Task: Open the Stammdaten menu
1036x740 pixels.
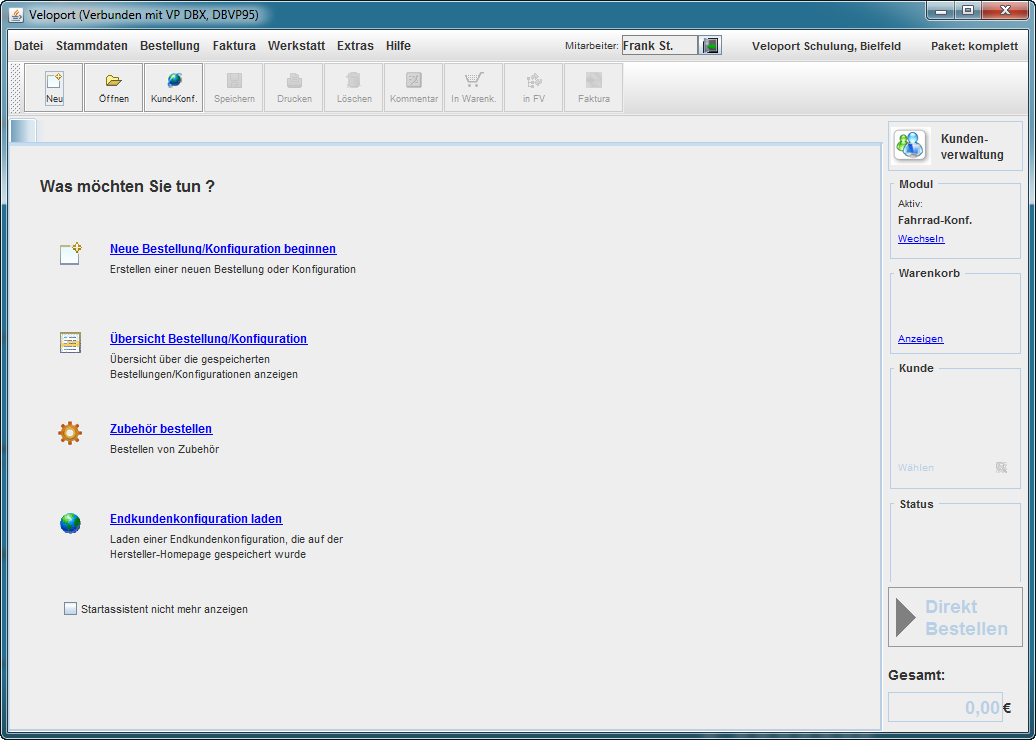Action: (91, 46)
